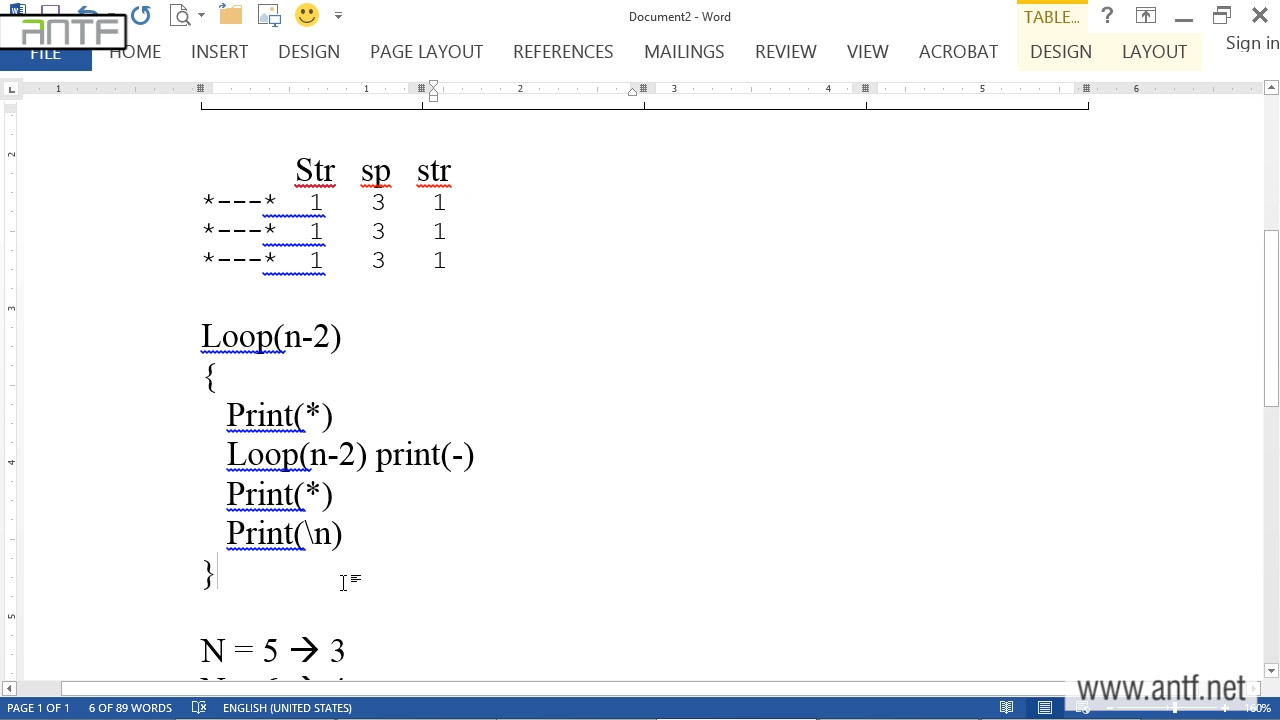The height and width of the screenshot is (720, 1280).
Task: Open Word Help question mark icon
Action: coord(1107,16)
